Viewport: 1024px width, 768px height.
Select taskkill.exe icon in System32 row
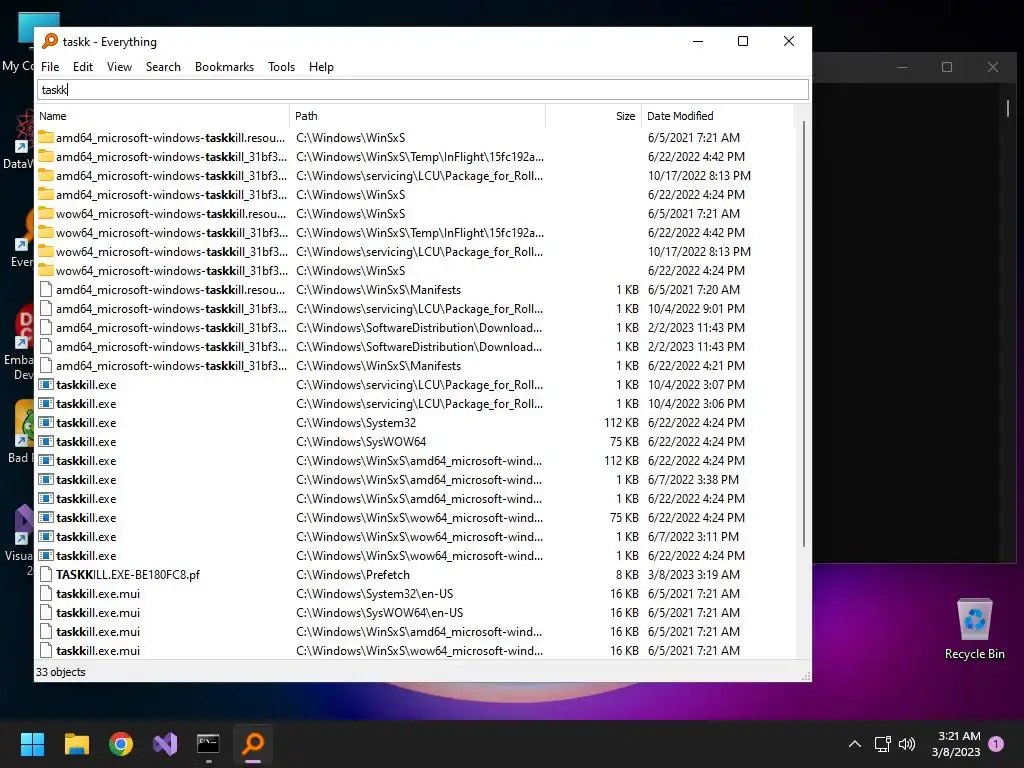(46, 423)
